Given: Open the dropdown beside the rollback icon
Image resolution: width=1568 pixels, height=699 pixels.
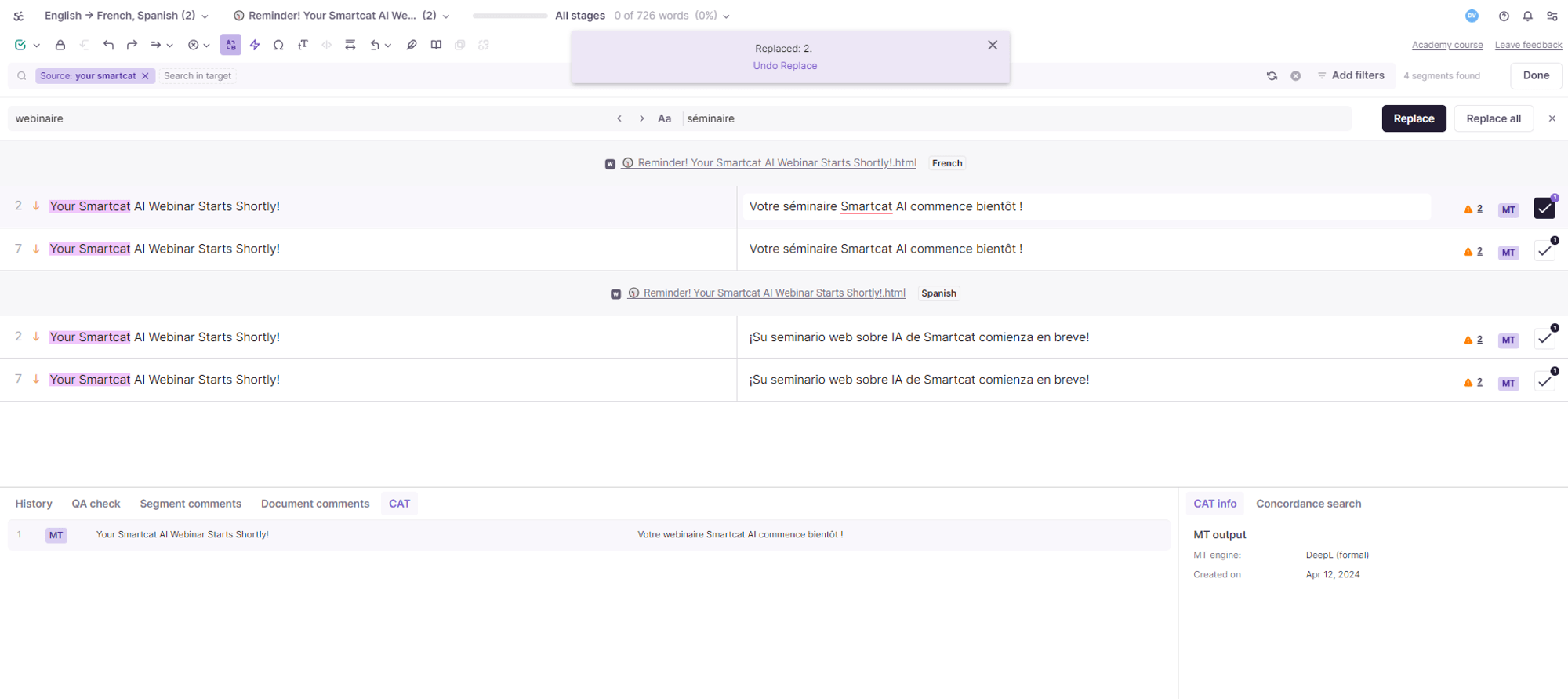Looking at the screenshot, I should point(388,46).
